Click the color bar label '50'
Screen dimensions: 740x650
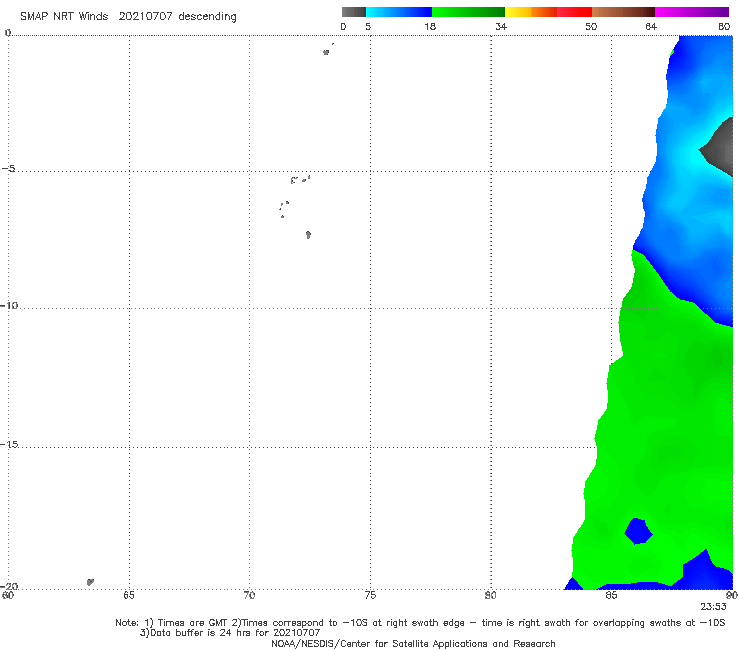[591, 26]
